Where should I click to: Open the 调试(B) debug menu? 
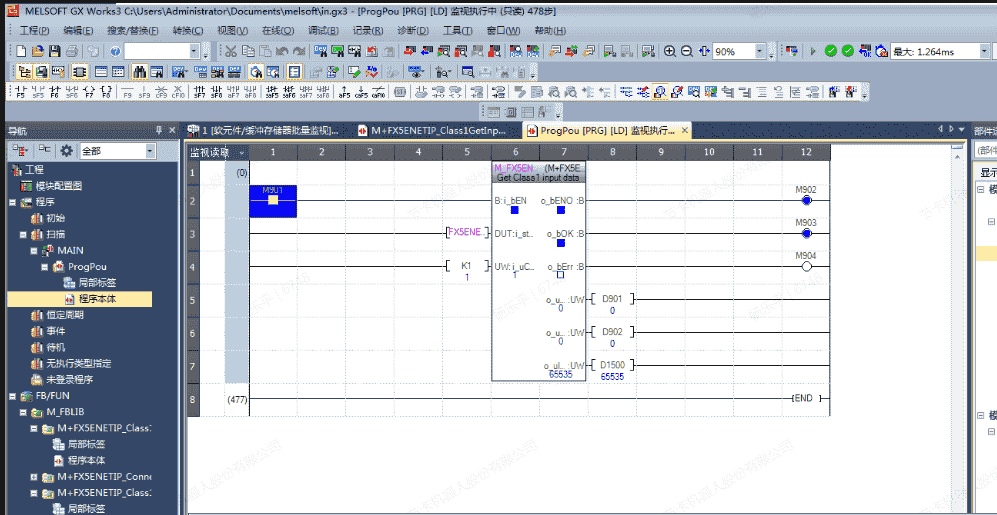pyautogui.click(x=322, y=31)
